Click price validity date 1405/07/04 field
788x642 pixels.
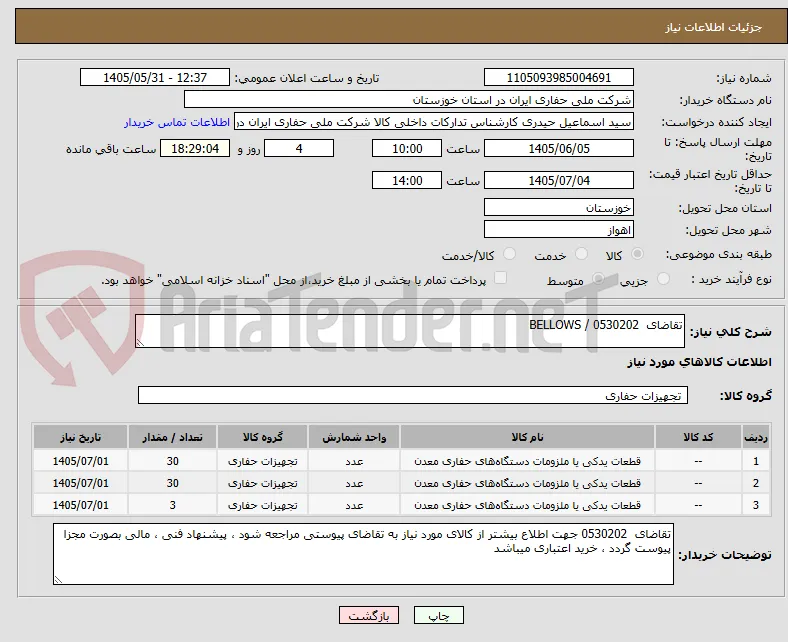click(x=558, y=180)
